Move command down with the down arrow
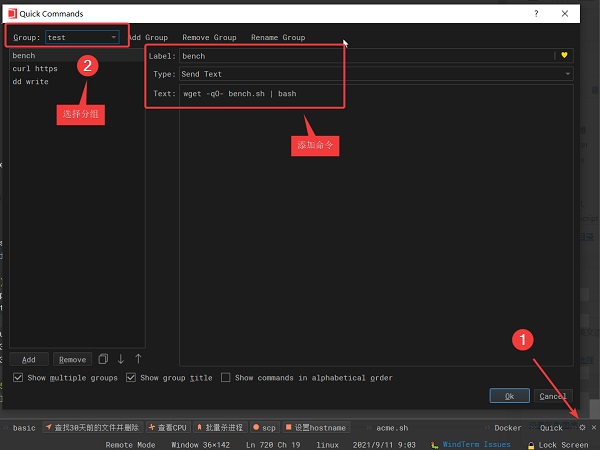This screenshot has width=600, height=450. 121,359
